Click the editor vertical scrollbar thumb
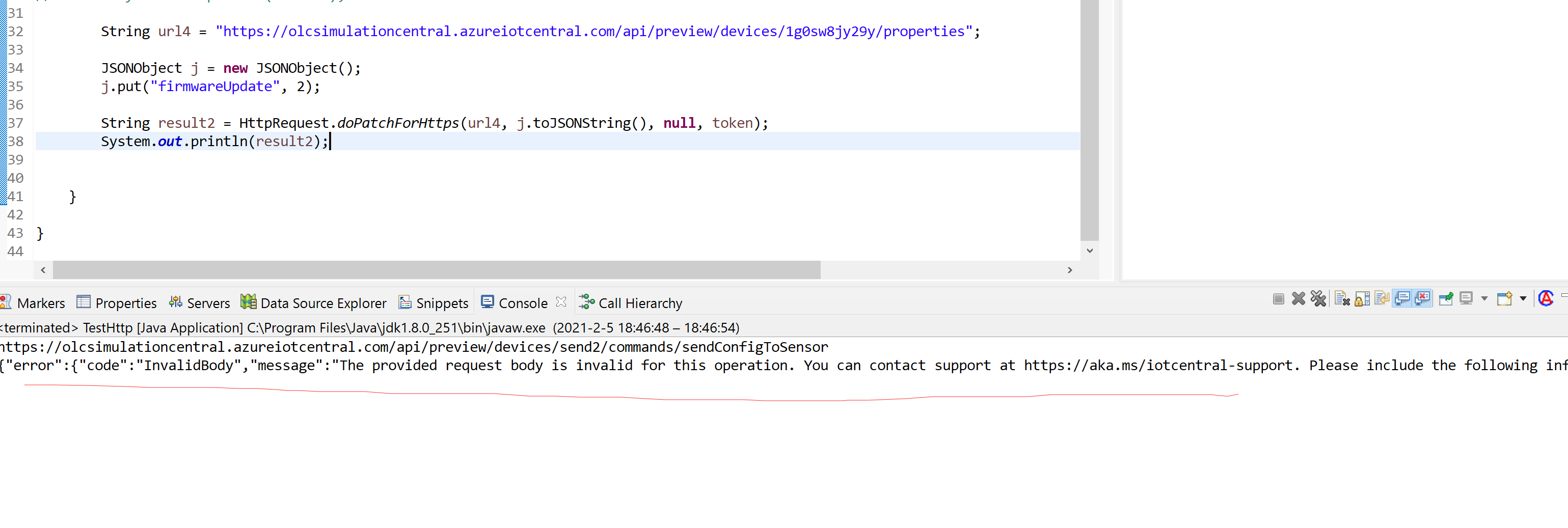 click(1090, 121)
